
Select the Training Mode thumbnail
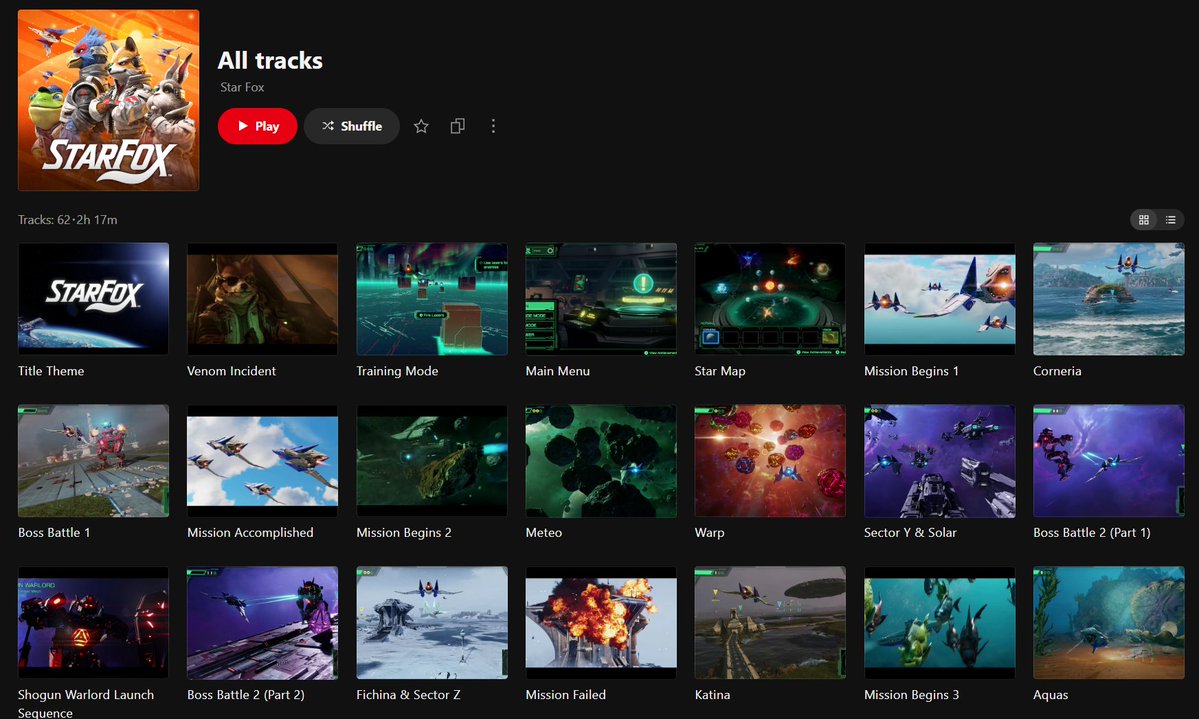tap(432, 299)
